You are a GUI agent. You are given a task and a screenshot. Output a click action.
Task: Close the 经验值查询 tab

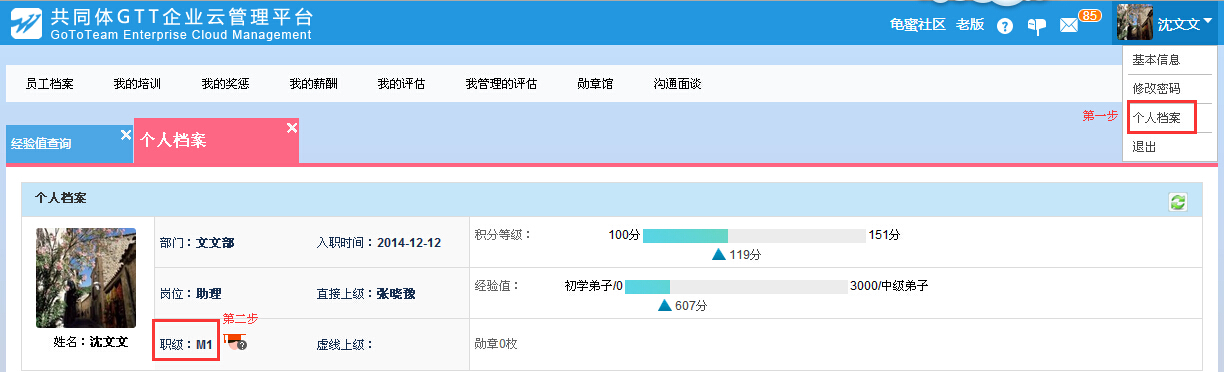click(125, 134)
